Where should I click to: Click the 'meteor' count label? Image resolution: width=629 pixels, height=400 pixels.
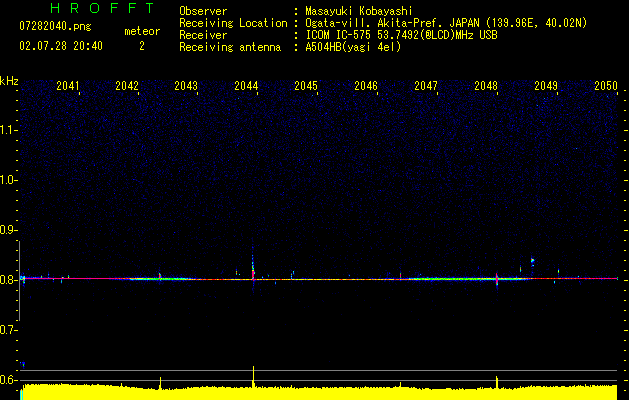click(142, 31)
